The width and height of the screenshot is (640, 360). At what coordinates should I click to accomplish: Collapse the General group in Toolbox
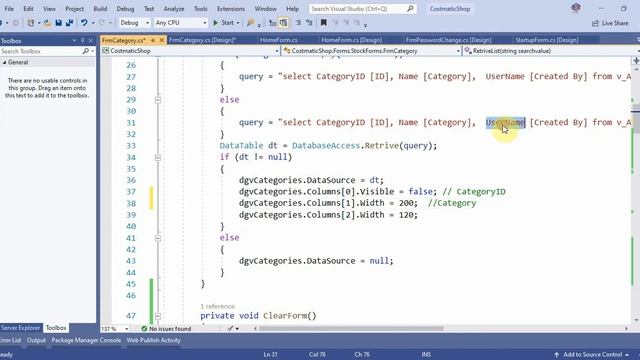[4, 62]
